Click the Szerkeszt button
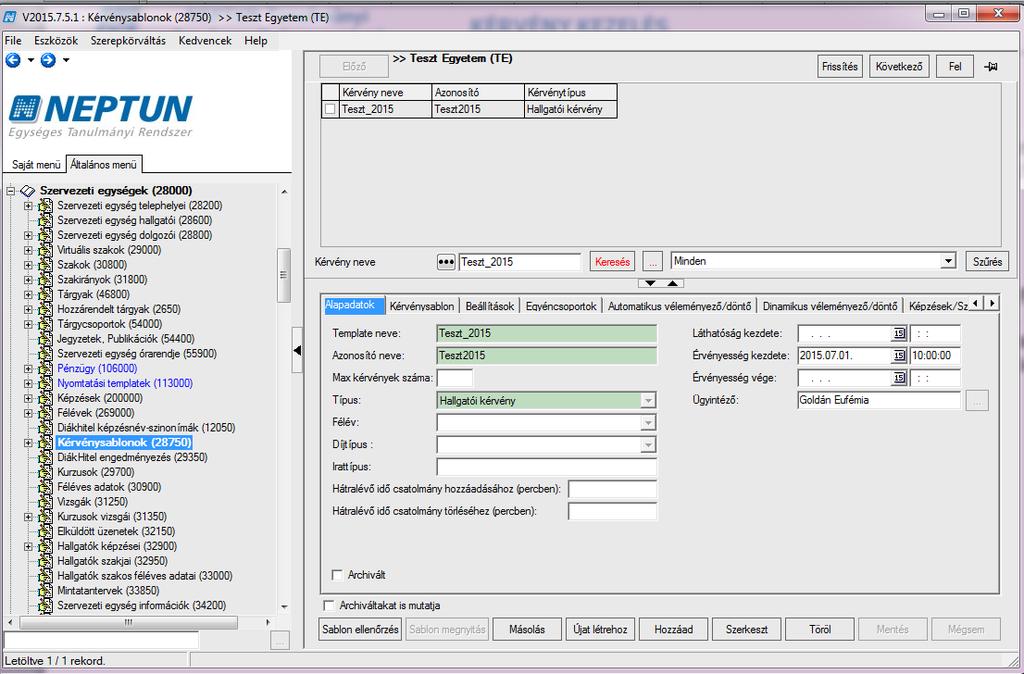The image size is (1024, 674). click(746, 630)
